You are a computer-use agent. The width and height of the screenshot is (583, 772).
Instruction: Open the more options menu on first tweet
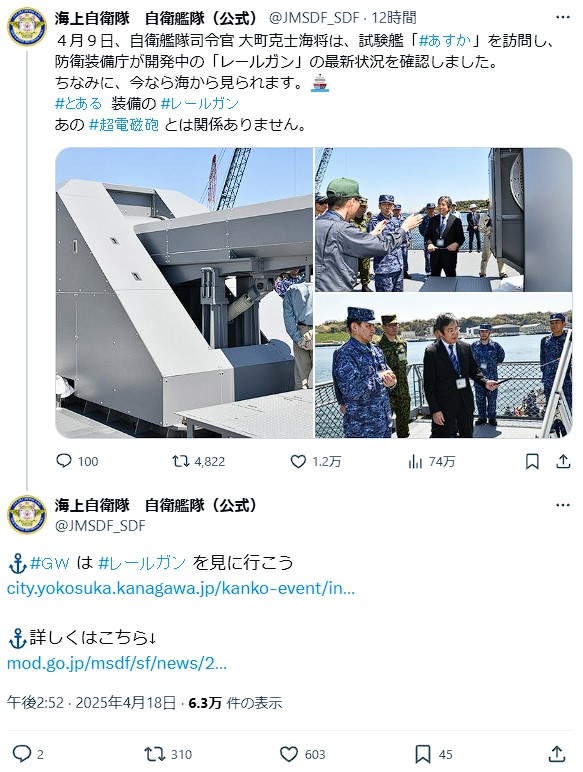[x=562, y=17]
